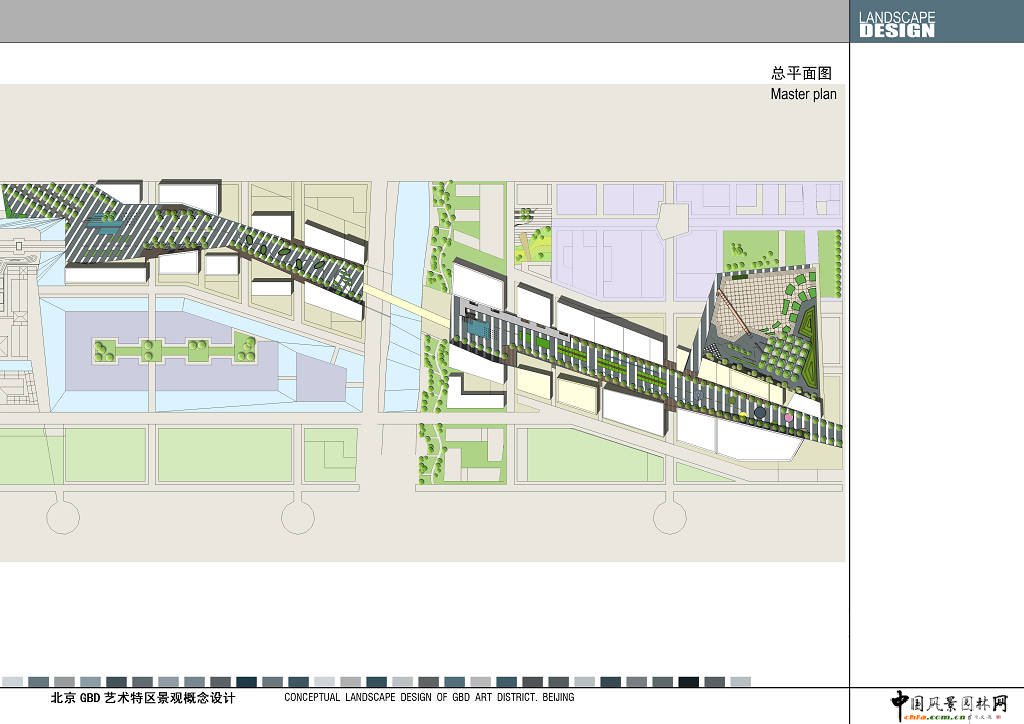The image size is (1024, 724).
Task: Click the 'CONCEPTUAL LANDSCAPE DESIGN' English caption
Action: coord(429,698)
